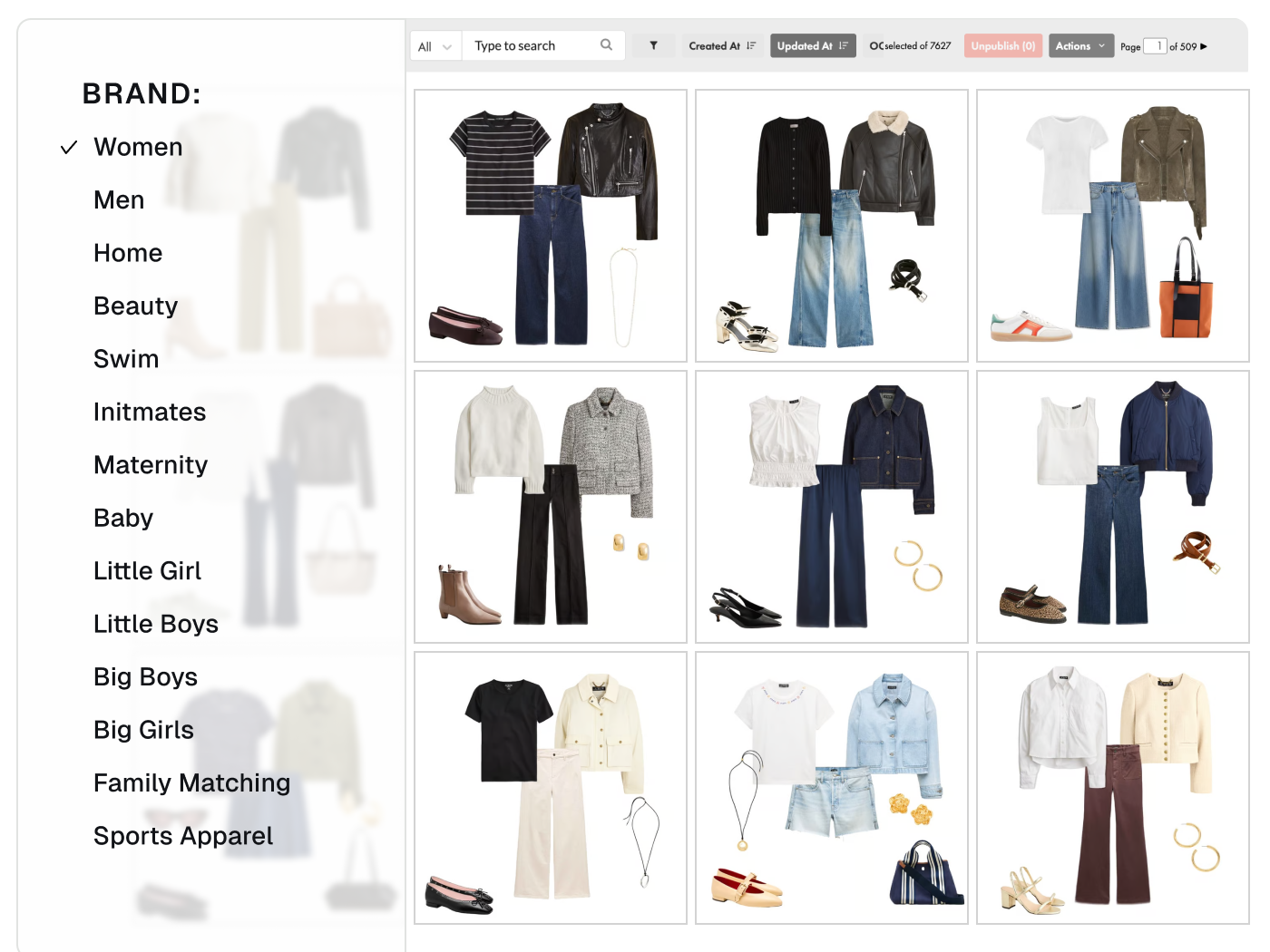The height and width of the screenshot is (952, 1270).
Task: Choose Maternity from brand menu
Action: coord(151,465)
